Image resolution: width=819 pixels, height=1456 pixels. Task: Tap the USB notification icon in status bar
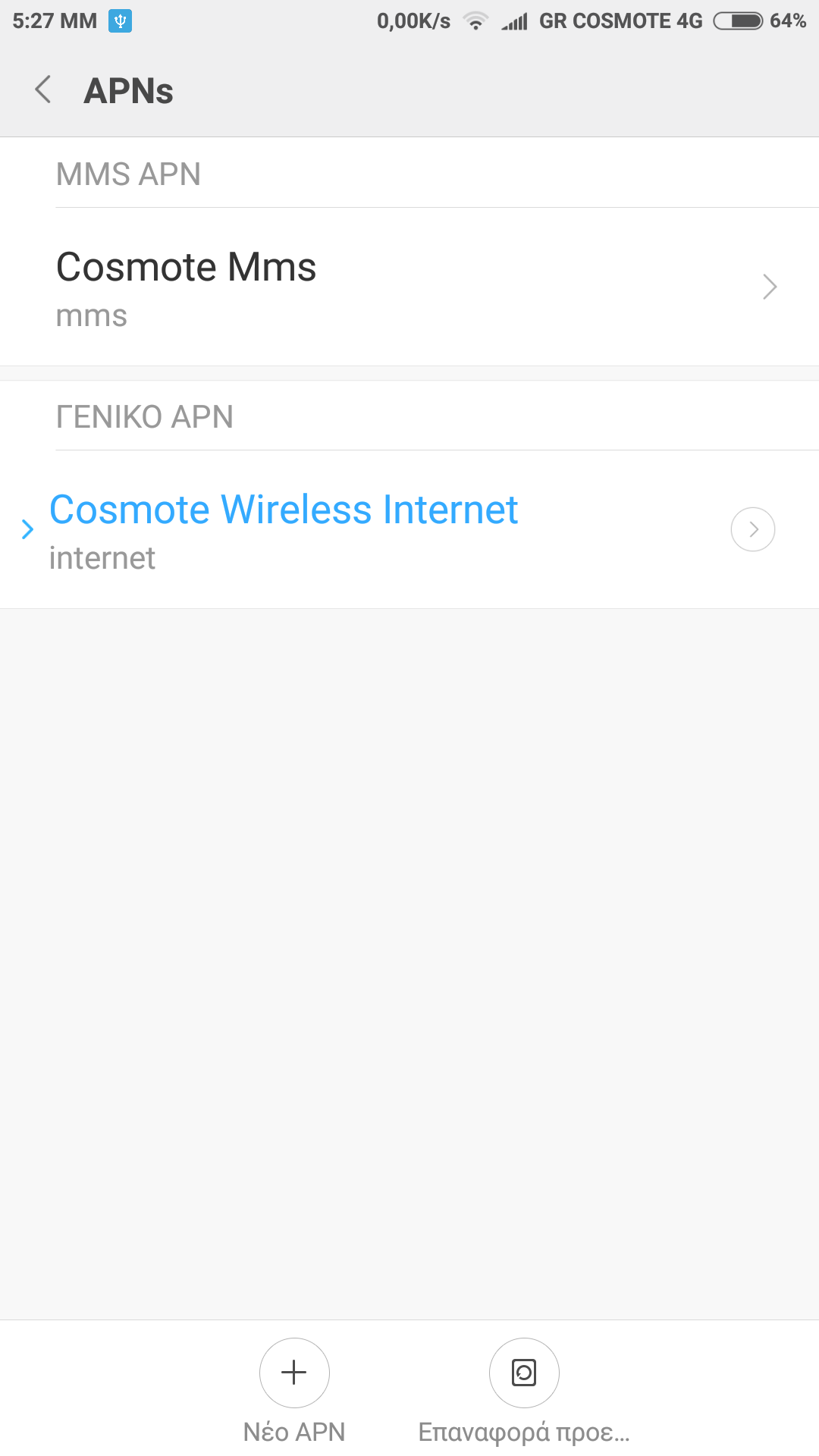click(120, 21)
